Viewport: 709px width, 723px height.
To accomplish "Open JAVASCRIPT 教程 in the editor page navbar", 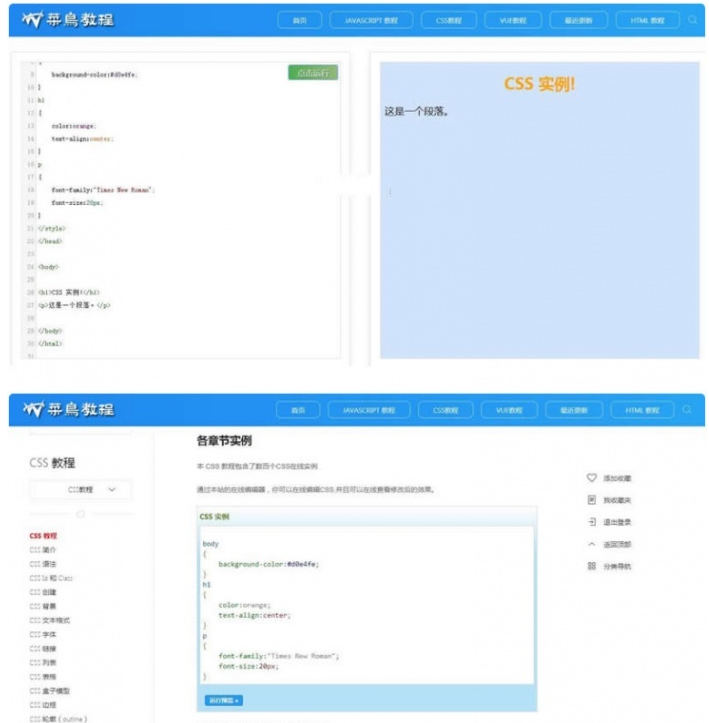I will tap(371, 20).
